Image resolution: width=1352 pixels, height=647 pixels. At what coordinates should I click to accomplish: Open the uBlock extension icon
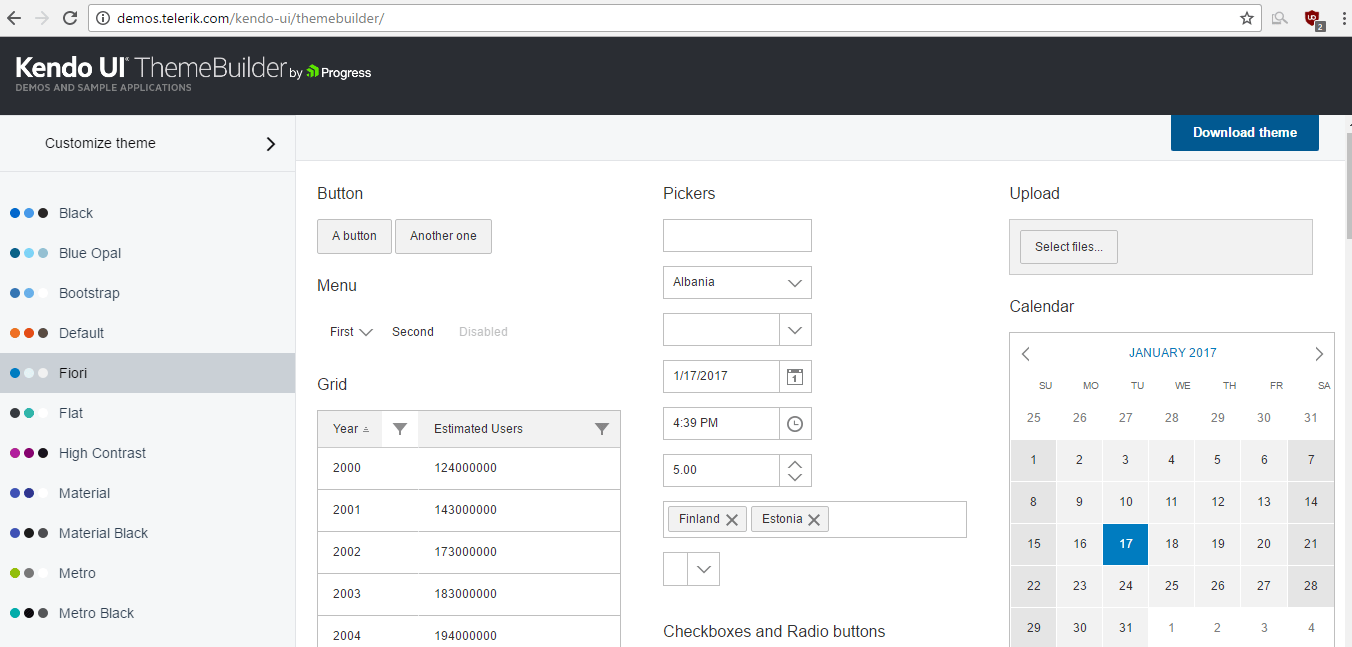1312,18
